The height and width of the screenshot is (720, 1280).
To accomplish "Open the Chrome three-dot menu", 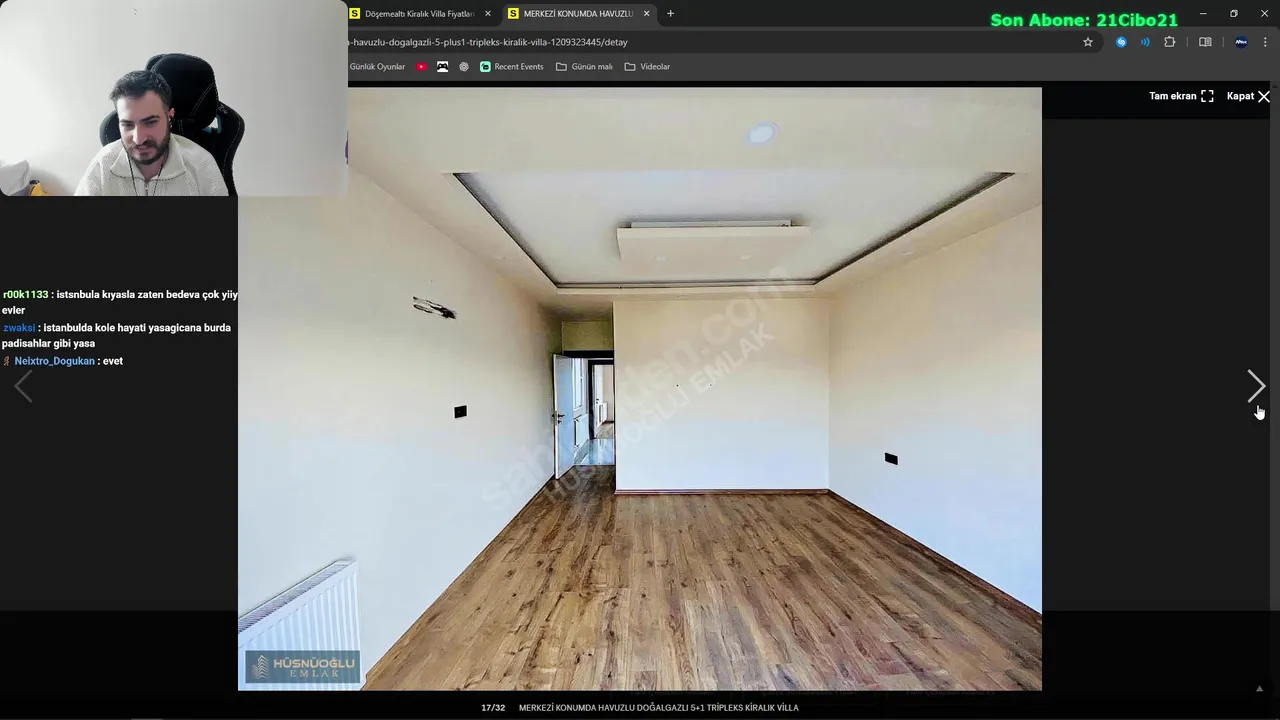I will pyautogui.click(x=1265, y=42).
